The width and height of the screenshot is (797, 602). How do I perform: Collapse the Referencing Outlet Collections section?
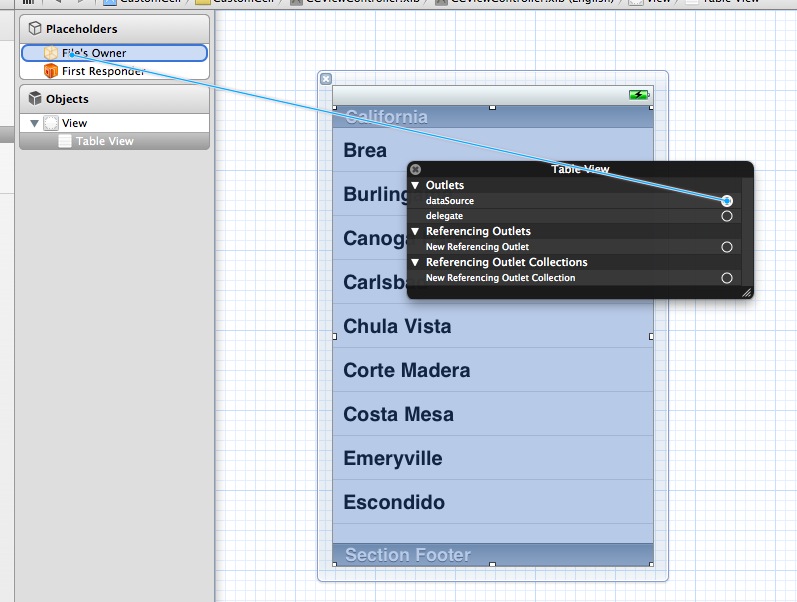coord(416,262)
